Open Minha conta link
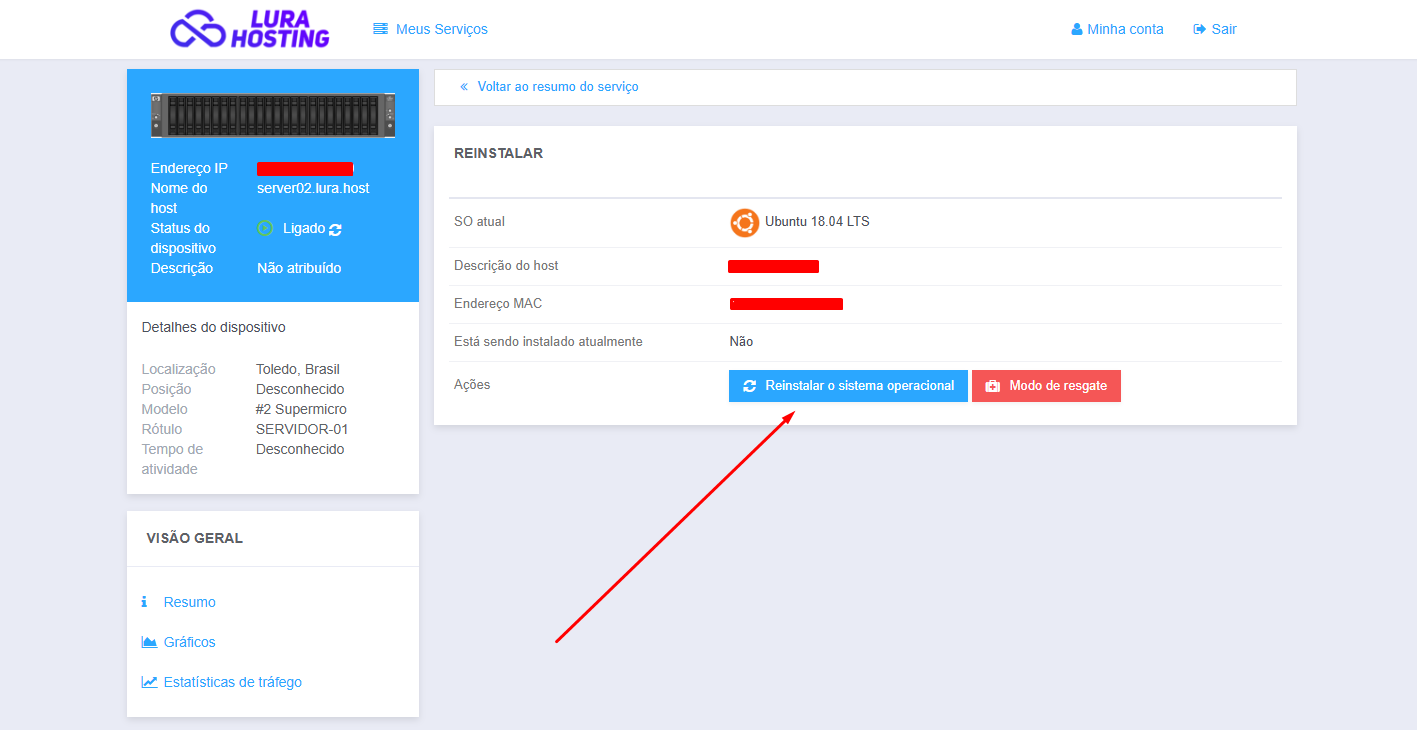This screenshot has height=730, width=1417. (1125, 29)
